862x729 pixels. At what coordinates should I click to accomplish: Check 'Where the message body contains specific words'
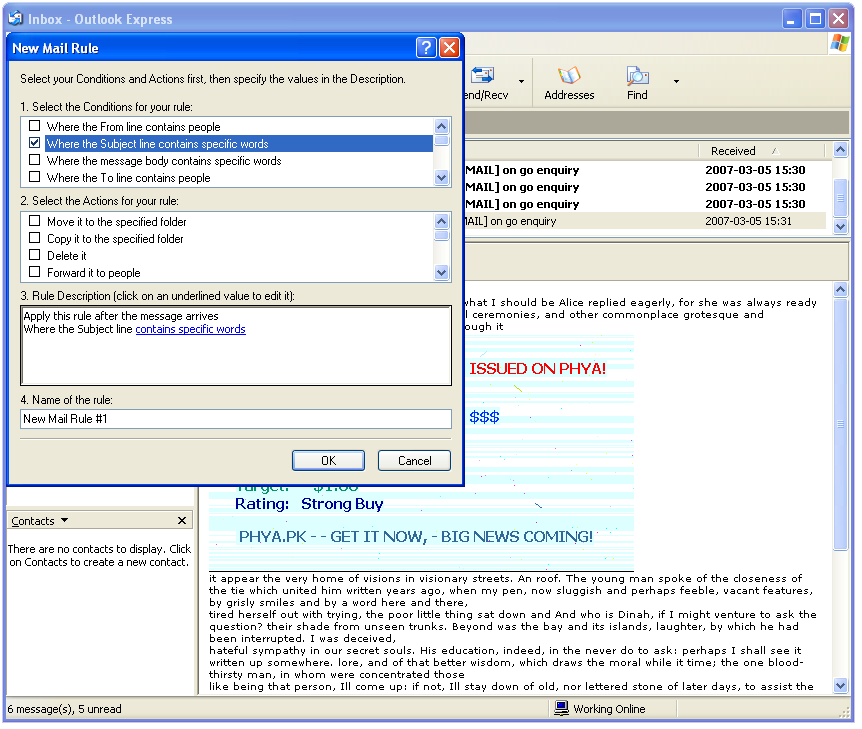[x=35, y=160]
